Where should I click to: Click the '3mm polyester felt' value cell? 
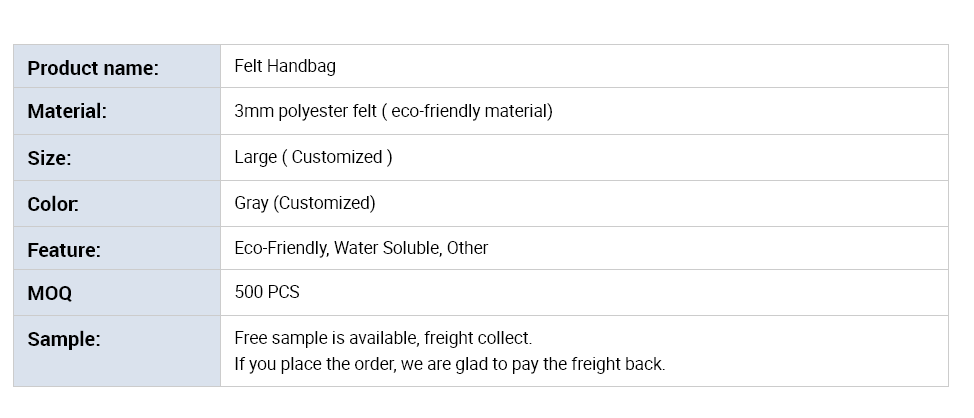pos(584,111)
